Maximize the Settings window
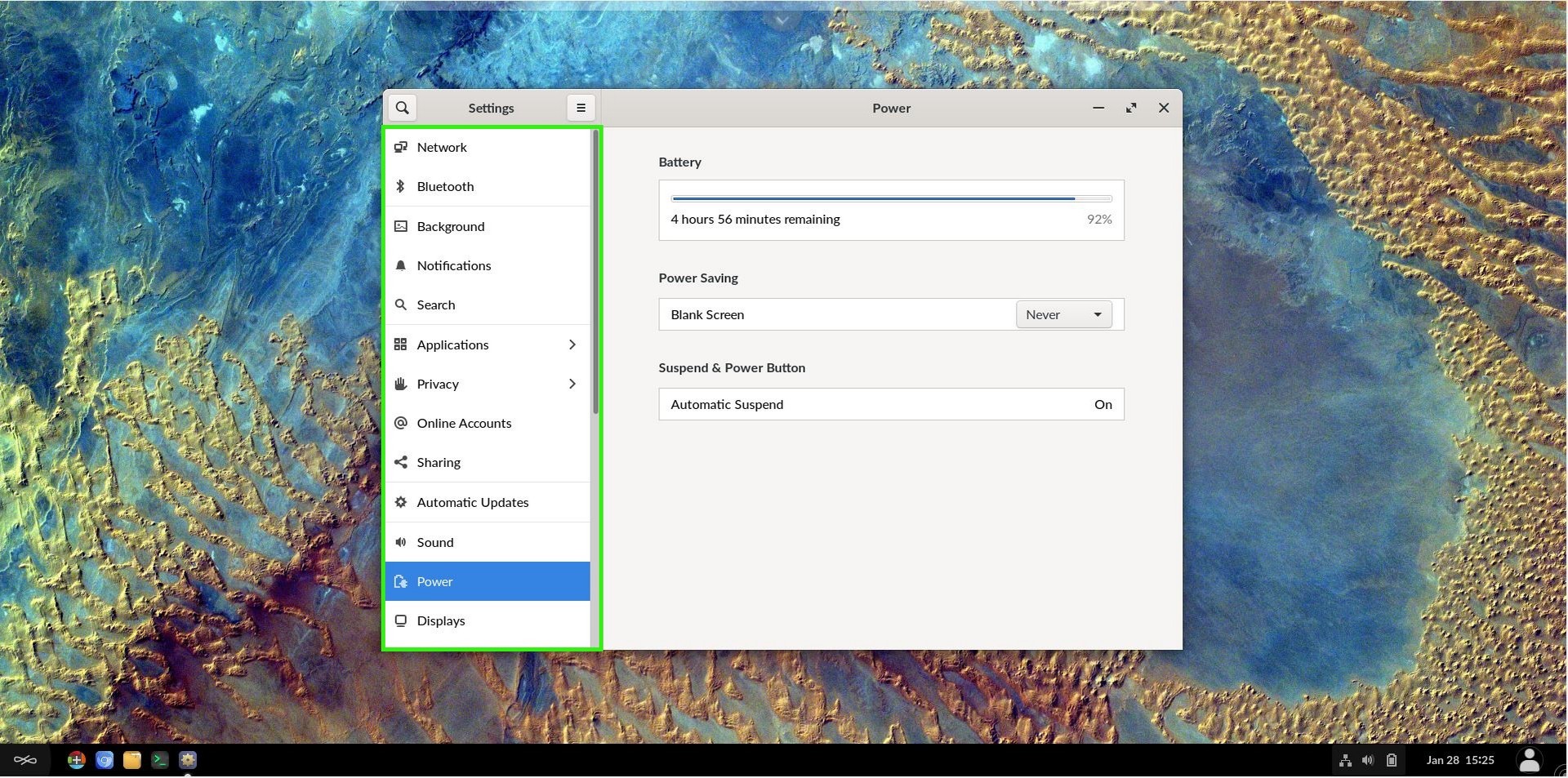 pyautogui.click(x=1131, y=108)
